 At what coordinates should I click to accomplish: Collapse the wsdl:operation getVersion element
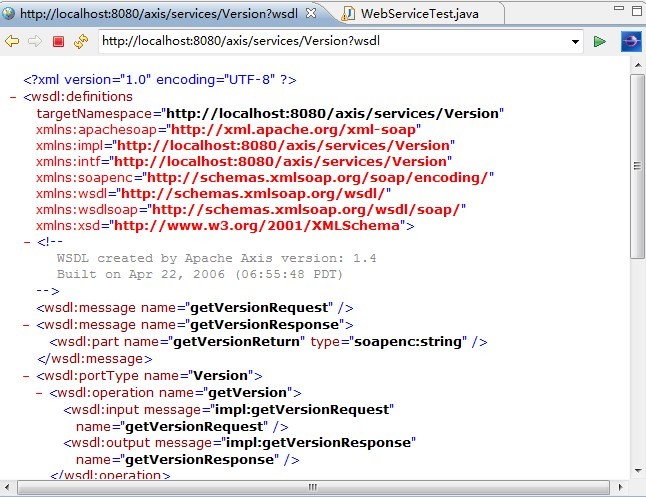pyautogui.click(x=39, y=393)
